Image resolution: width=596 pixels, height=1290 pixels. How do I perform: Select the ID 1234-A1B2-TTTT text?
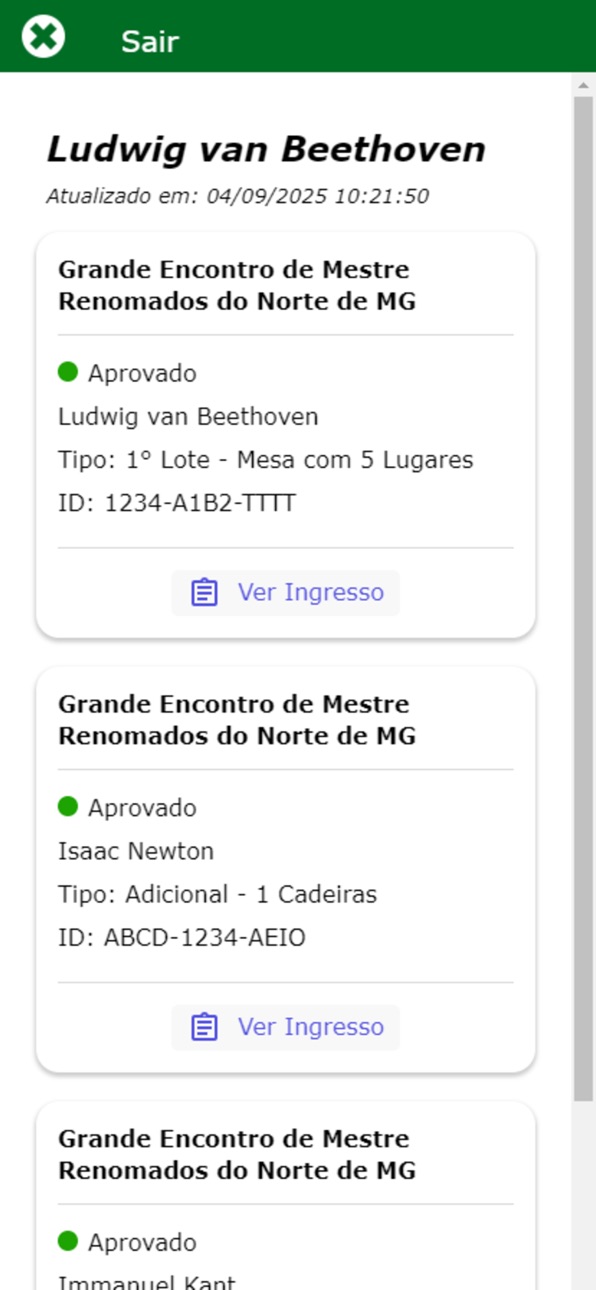(x=177, y=503)
